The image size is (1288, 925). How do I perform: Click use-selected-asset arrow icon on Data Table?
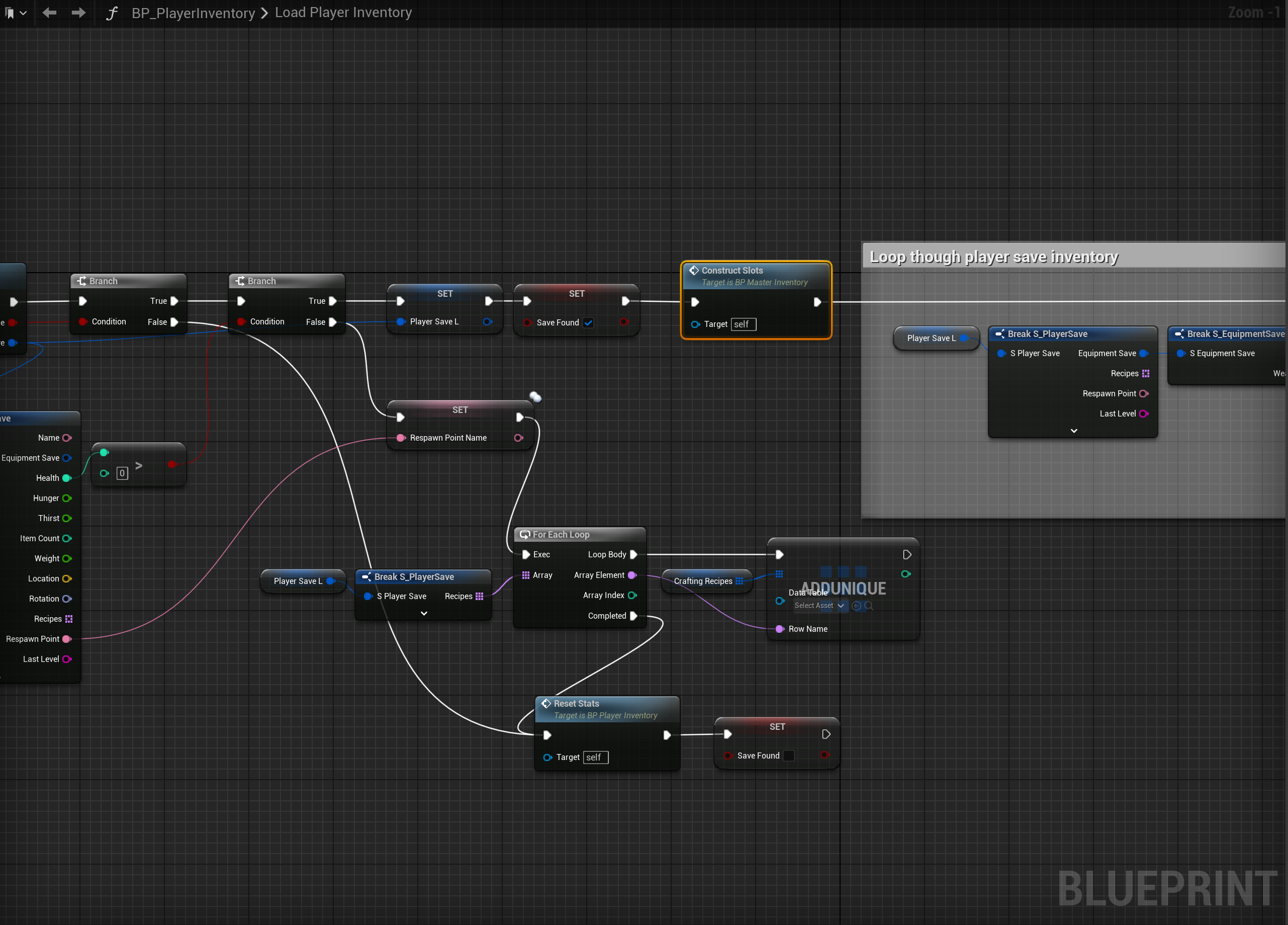[x=856, y=606]
